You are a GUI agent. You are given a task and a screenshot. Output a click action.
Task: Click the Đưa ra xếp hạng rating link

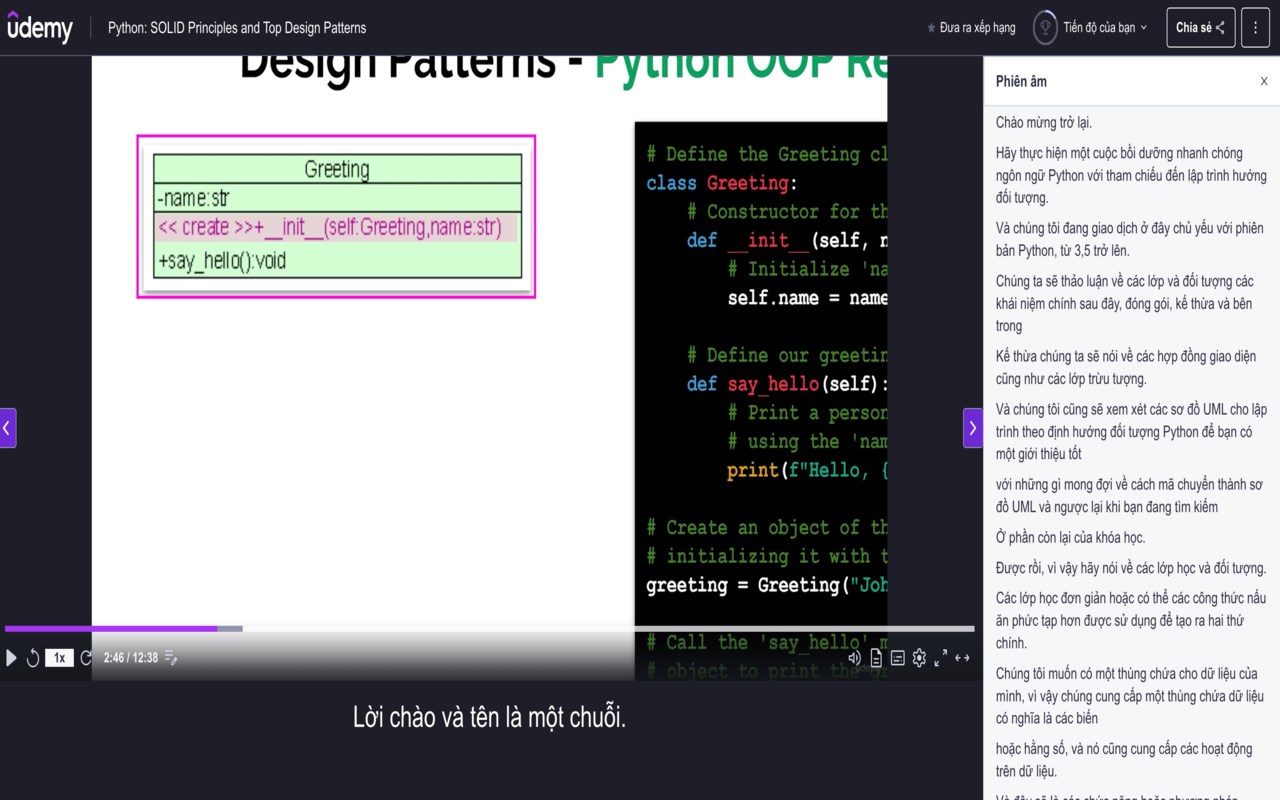pos(971,28)
